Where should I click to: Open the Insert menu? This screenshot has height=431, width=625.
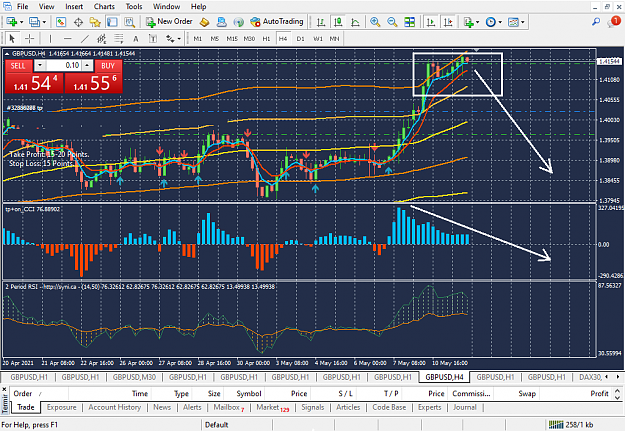click(x=74, y=6)
